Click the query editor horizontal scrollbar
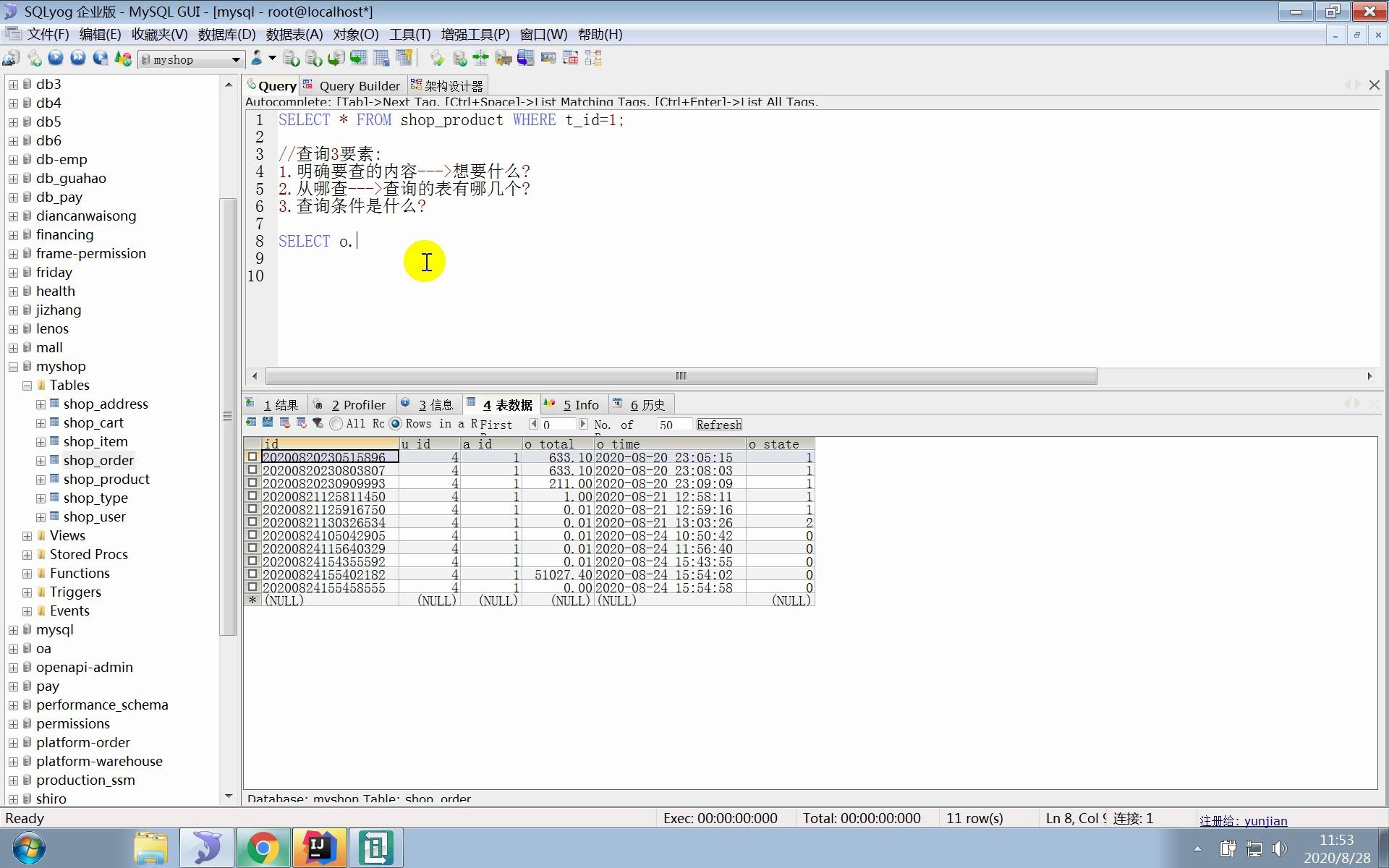Screen dimensions: 1389x868 (680, 376)
